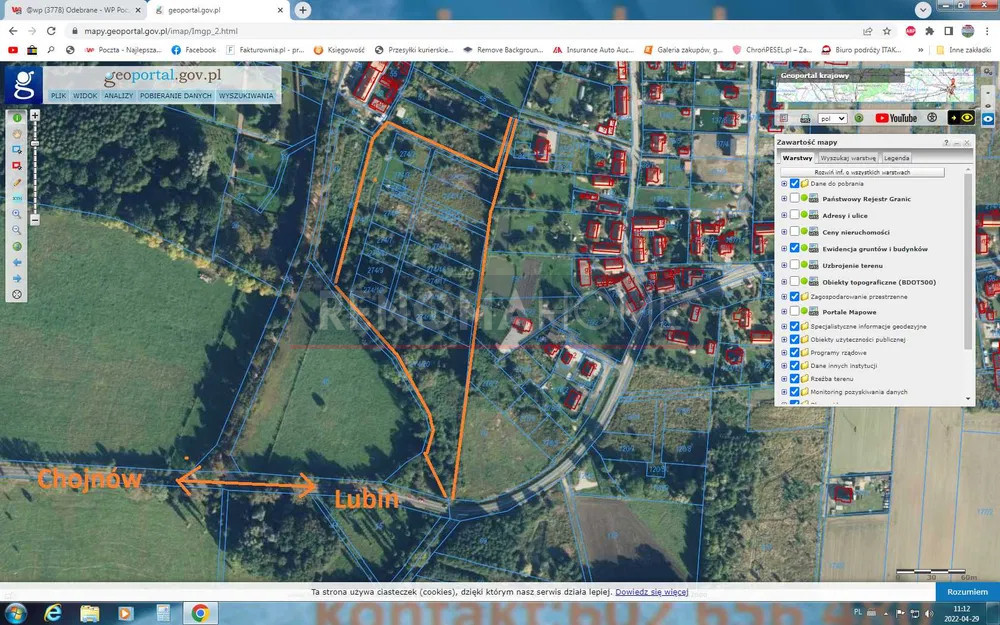Enable the Adresy i ulice layer

click(794, 216)
